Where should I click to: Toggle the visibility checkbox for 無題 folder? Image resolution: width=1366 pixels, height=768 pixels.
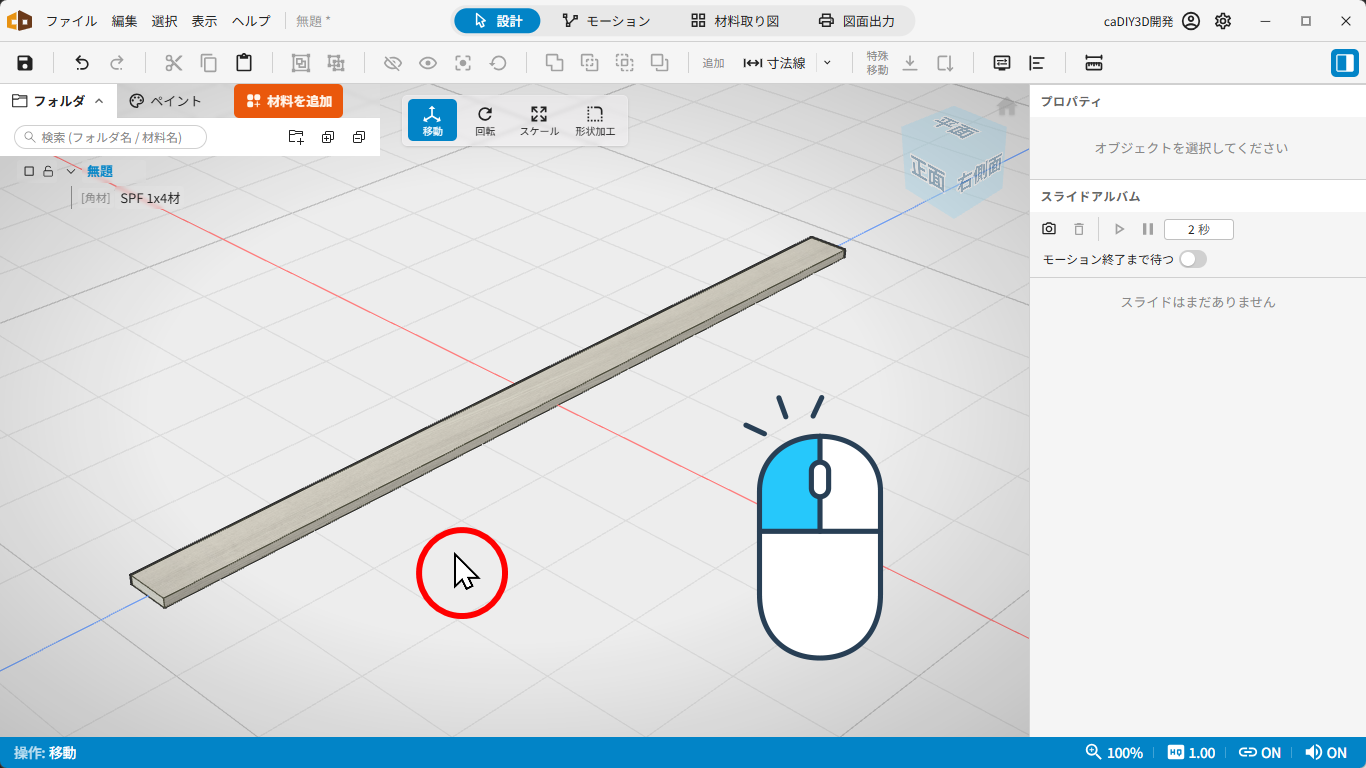coord(29,171)
